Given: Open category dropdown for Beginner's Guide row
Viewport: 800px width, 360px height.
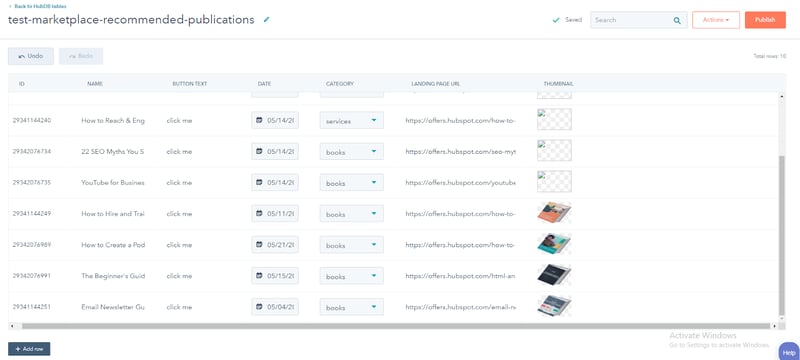Looking at the screenshot, I should click(x=352, y=276).
